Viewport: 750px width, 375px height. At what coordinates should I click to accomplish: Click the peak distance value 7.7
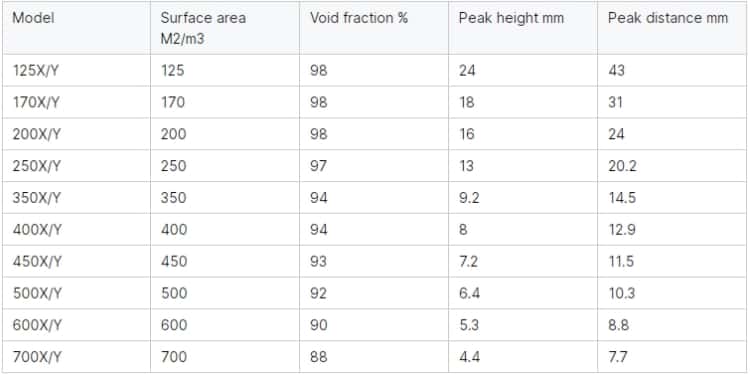[x=618, y=357]
